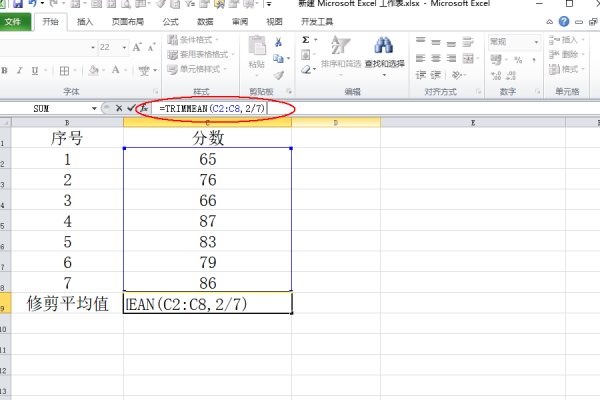Toggle Underline formatting
This screenshot has width=600, height=400.
click(x=34, y=70)
